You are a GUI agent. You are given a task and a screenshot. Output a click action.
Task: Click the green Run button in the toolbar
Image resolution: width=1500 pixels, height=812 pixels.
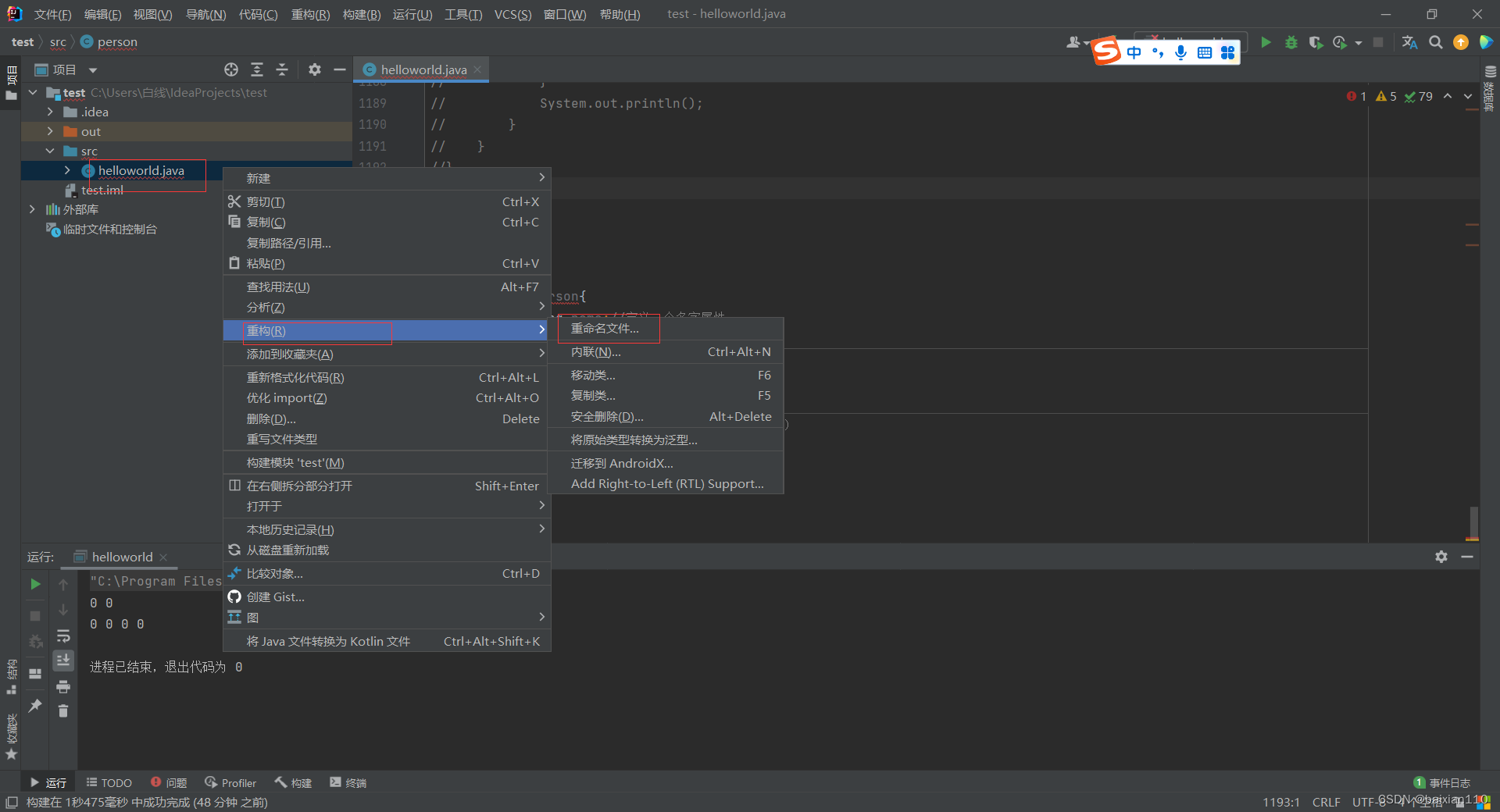click(1266, 42)
